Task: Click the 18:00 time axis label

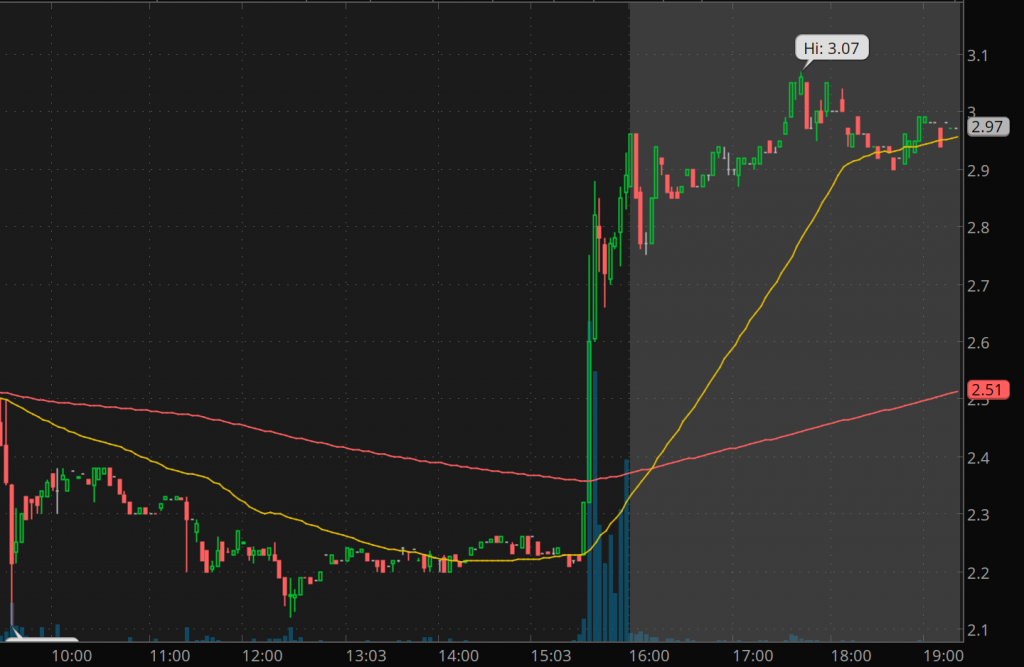Action: (846, 656)
